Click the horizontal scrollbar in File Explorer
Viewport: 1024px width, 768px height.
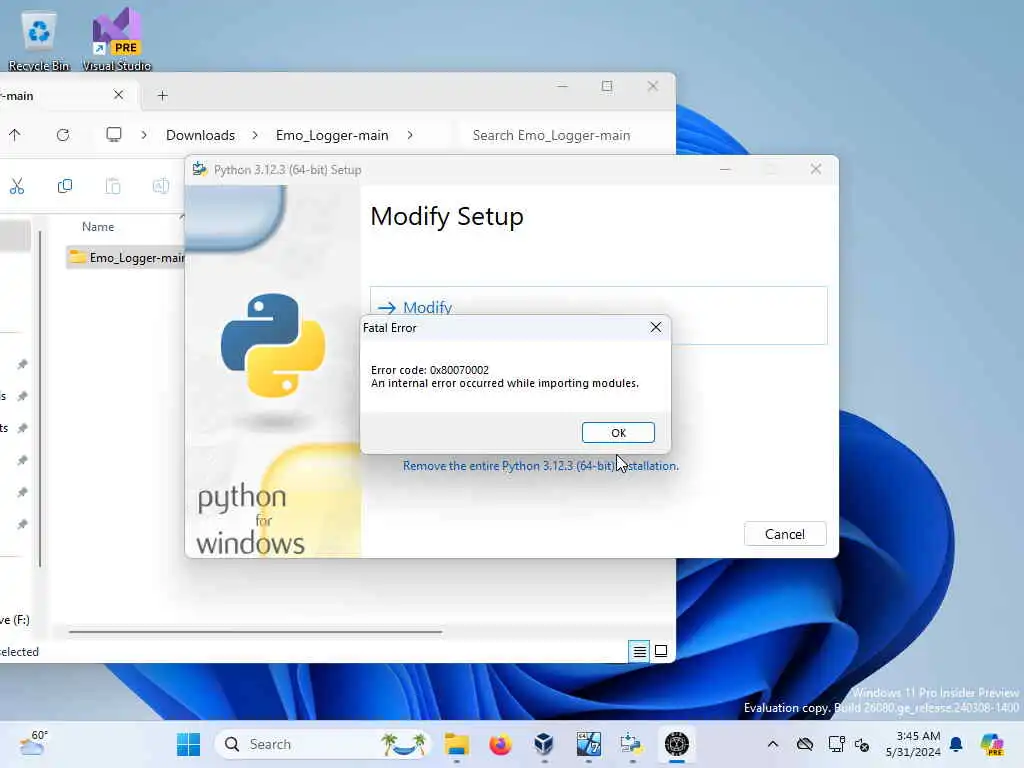click(x=255, y=632)
